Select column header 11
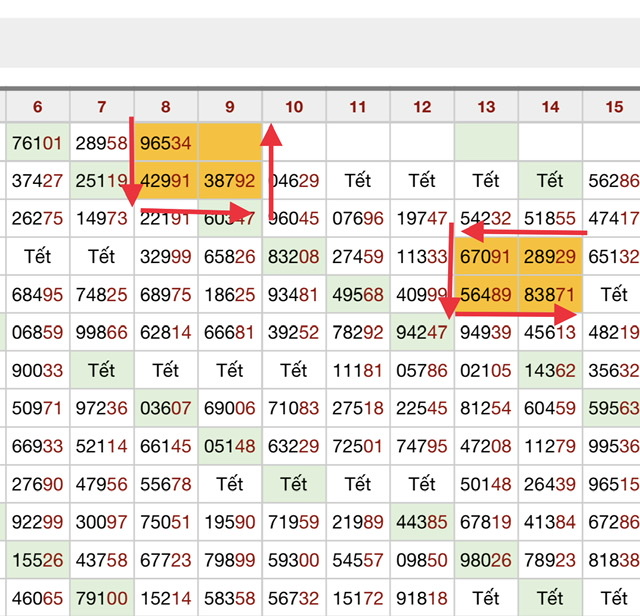Viewport: 640px width, 616px height. coord(358,107)
